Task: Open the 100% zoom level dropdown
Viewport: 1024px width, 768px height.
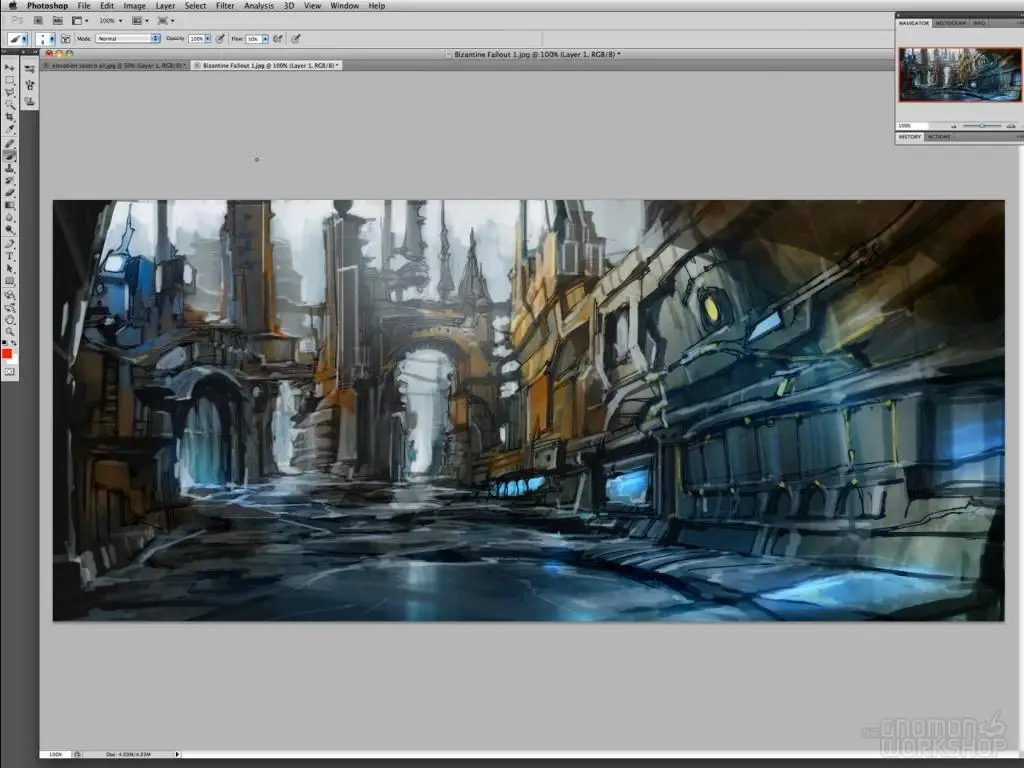Action: pyautogui.click(x=110, y=21)
